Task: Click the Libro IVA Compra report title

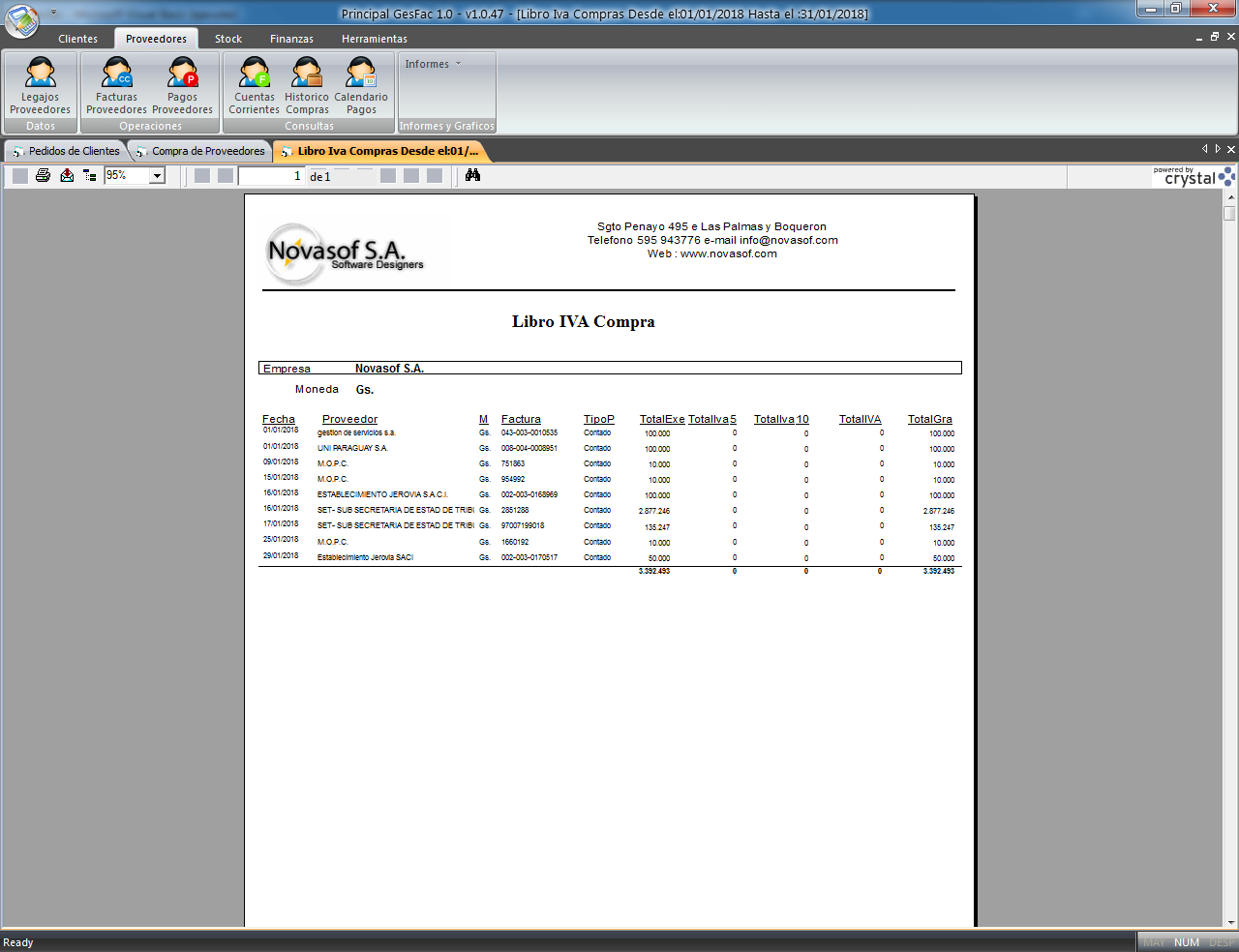Action: pyautogui.click(x=584, y=322)
